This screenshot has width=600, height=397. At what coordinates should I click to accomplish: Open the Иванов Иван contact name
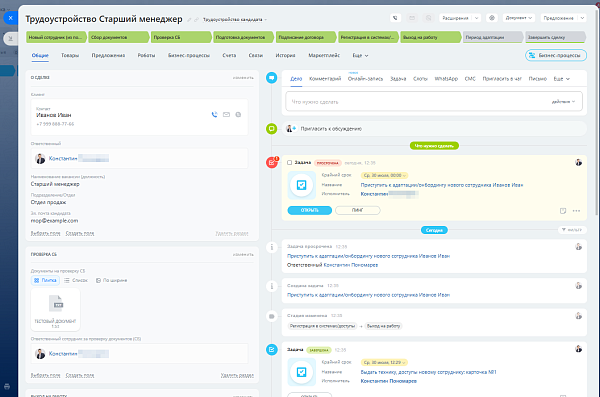coord(54,115)
